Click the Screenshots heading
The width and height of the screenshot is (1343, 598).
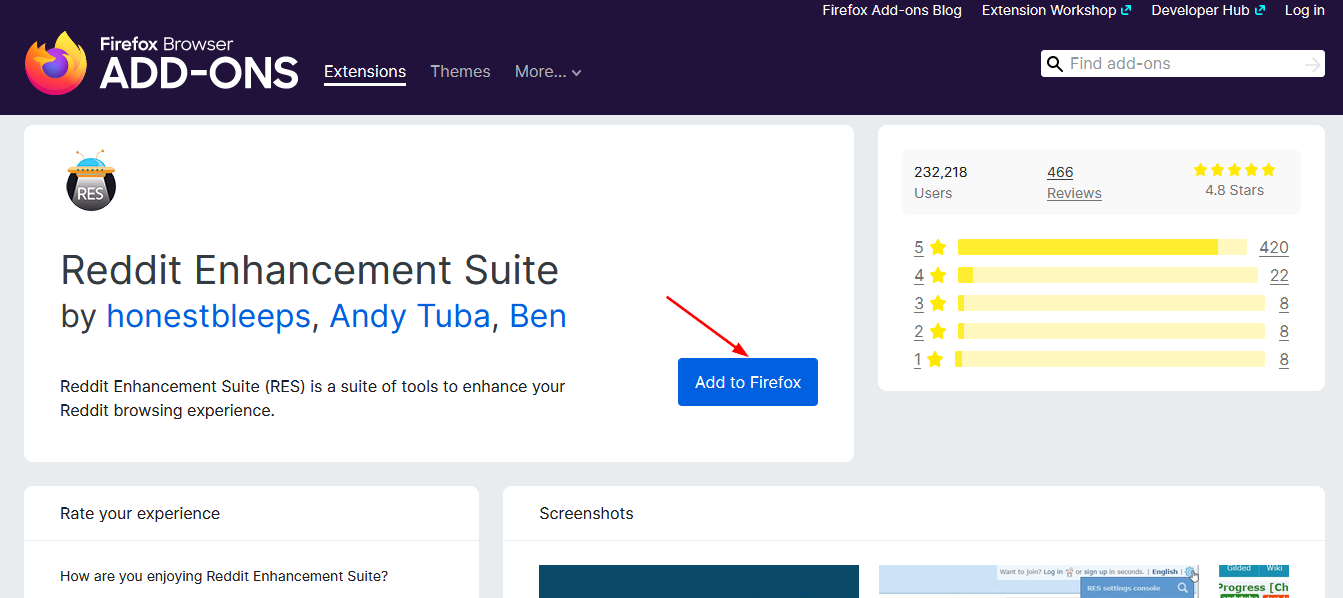point(586,513)
